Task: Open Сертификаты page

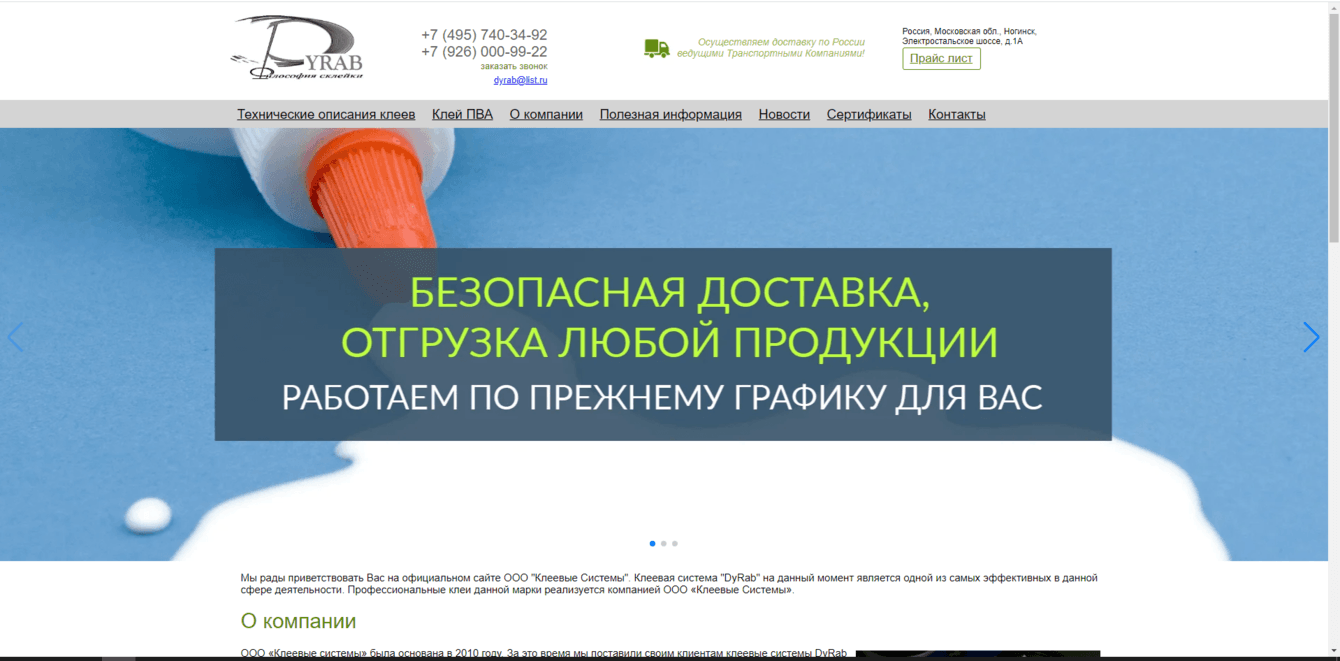Action: pos(869,114)
